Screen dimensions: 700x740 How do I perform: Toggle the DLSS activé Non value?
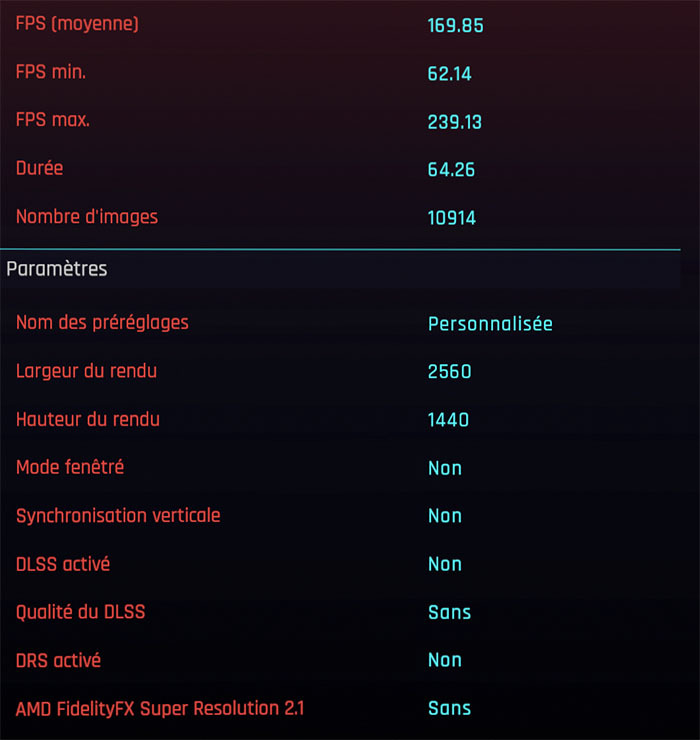[x=445, y=564]
